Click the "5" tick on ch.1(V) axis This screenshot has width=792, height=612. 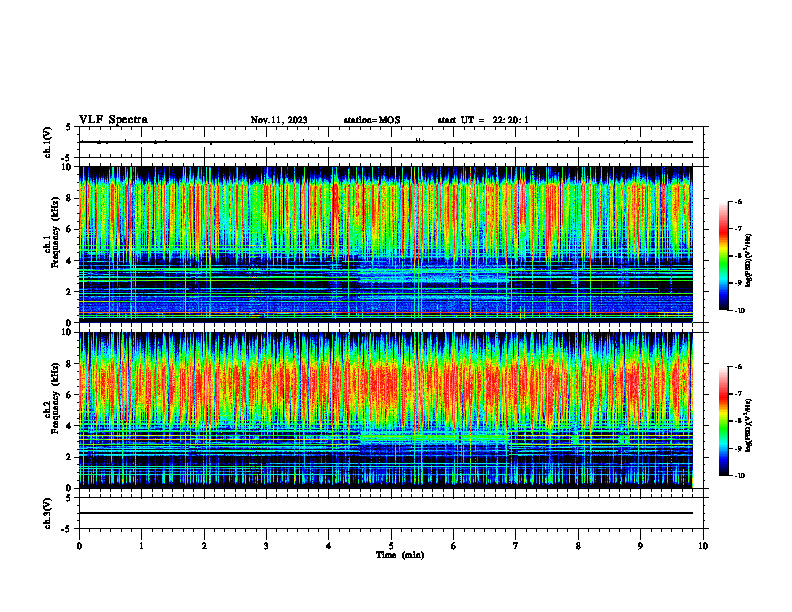(68, 127)
